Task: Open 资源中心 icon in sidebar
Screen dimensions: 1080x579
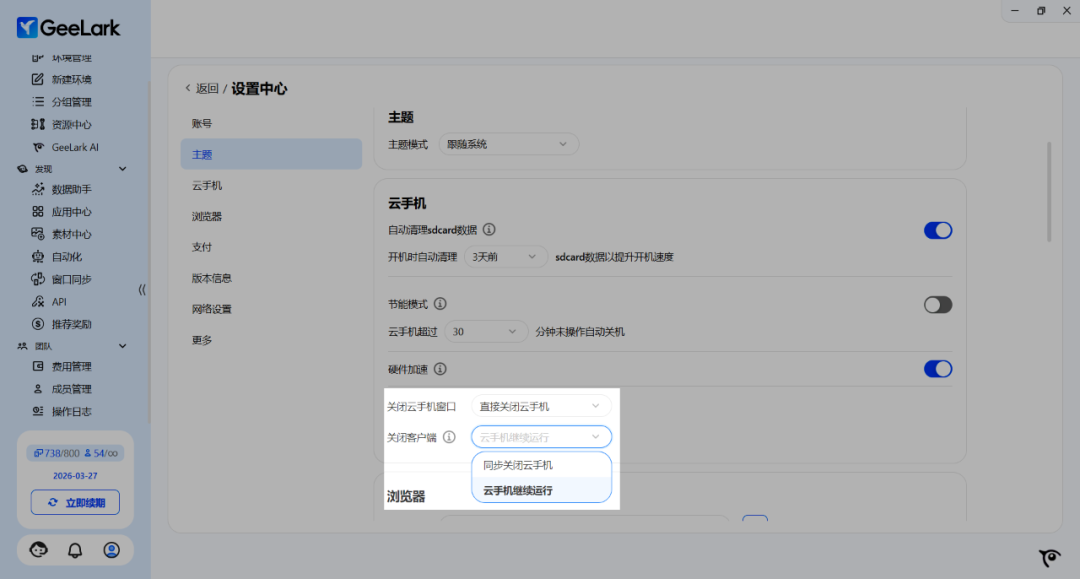Action: [x=38, y=125]
